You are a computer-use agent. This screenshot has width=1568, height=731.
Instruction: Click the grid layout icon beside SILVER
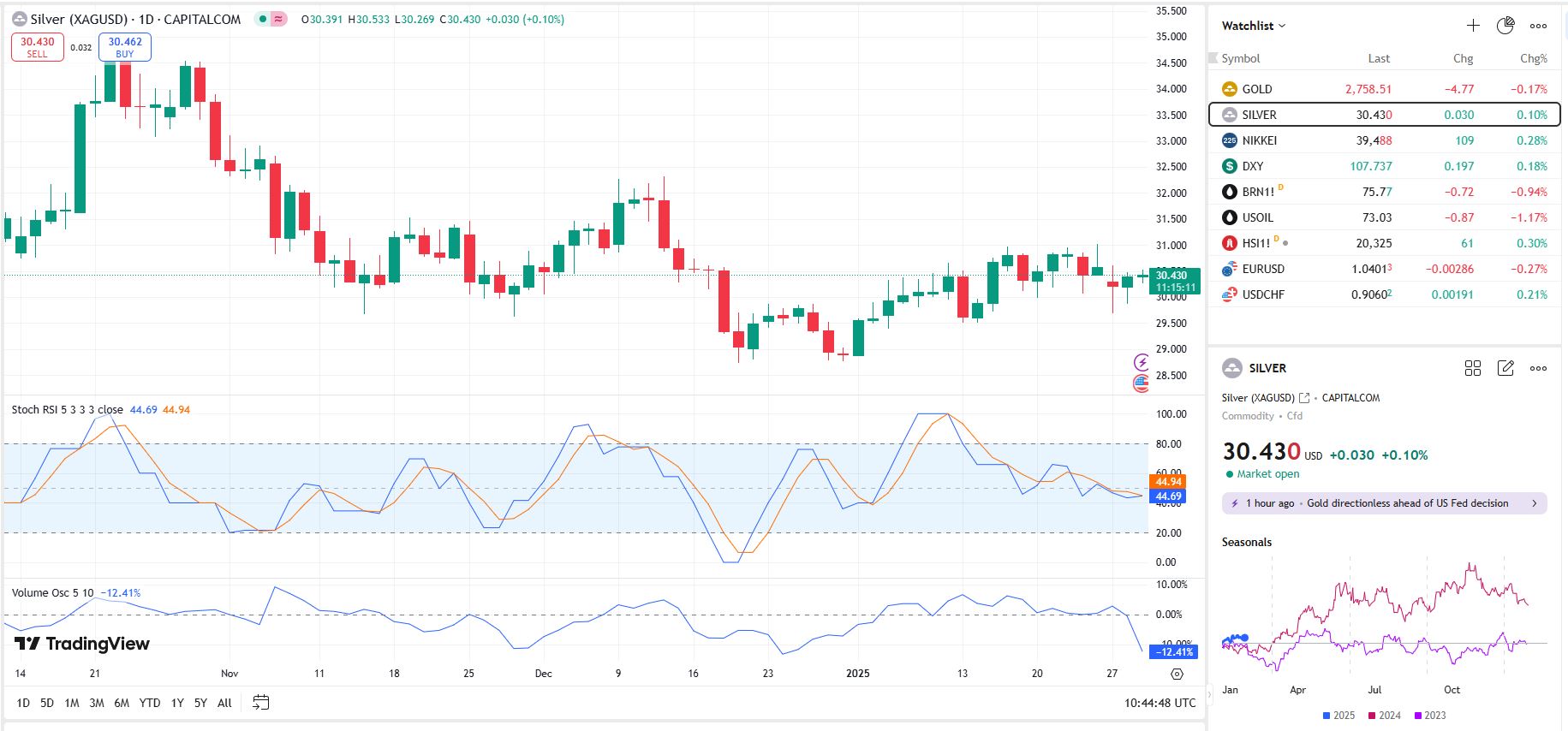1472,368
